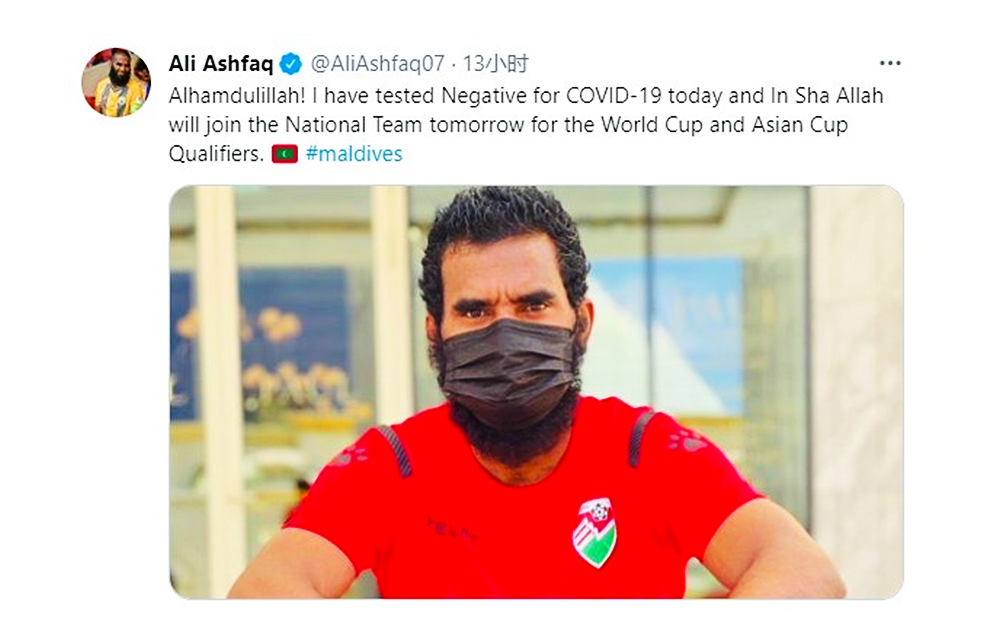Open Ali Ashfaq's round profile avatar
999x631 pixels.
coord(116,82)
